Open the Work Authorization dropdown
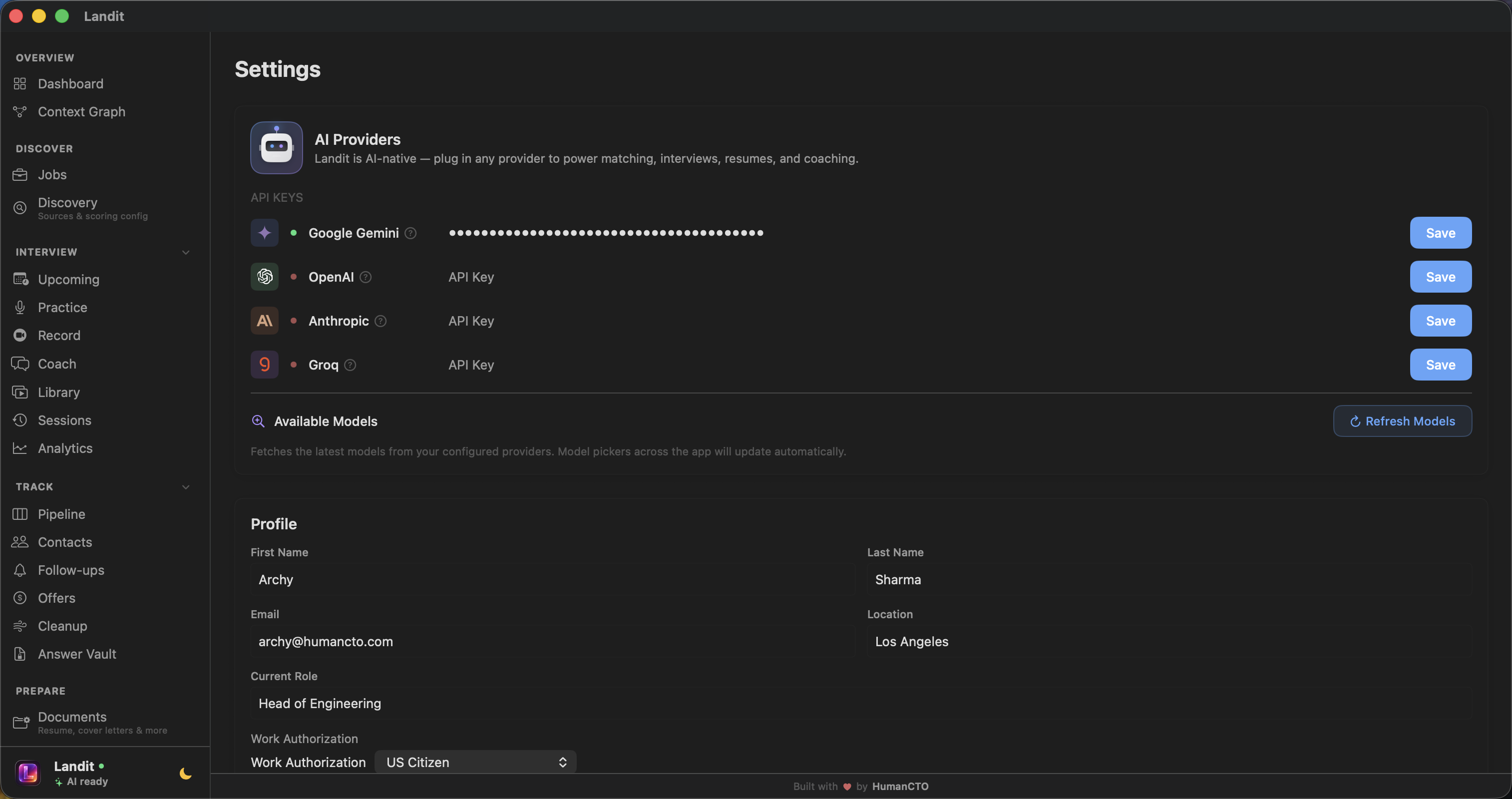1512x799 pixels. point(475,762)
